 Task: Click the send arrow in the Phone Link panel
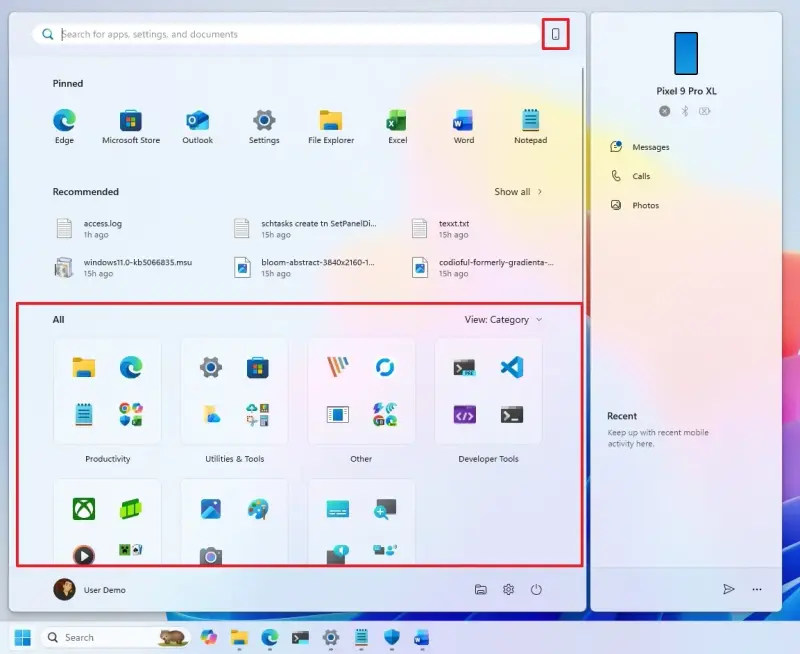730,590
